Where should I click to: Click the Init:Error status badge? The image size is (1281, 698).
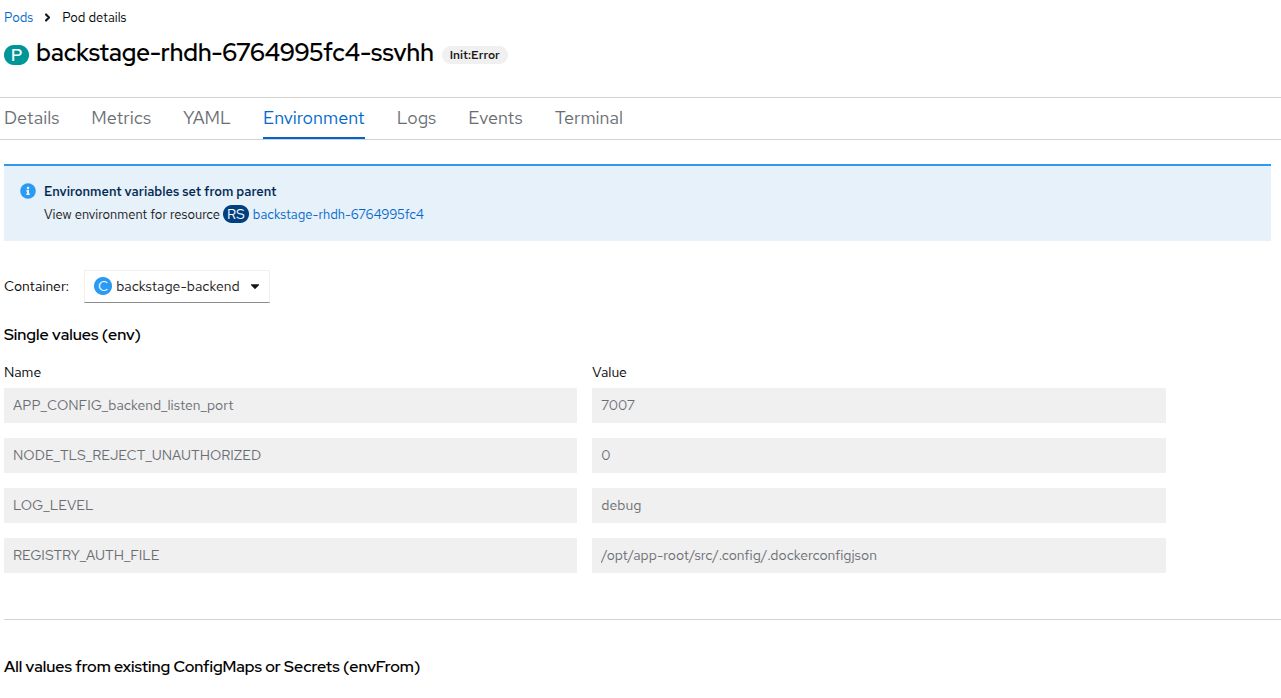475,55
